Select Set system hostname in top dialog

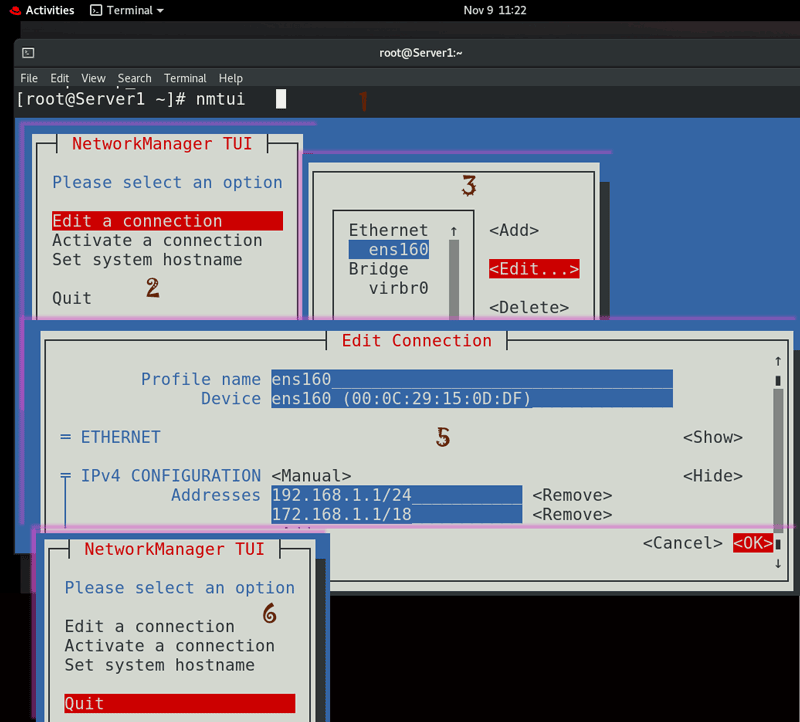147,260
